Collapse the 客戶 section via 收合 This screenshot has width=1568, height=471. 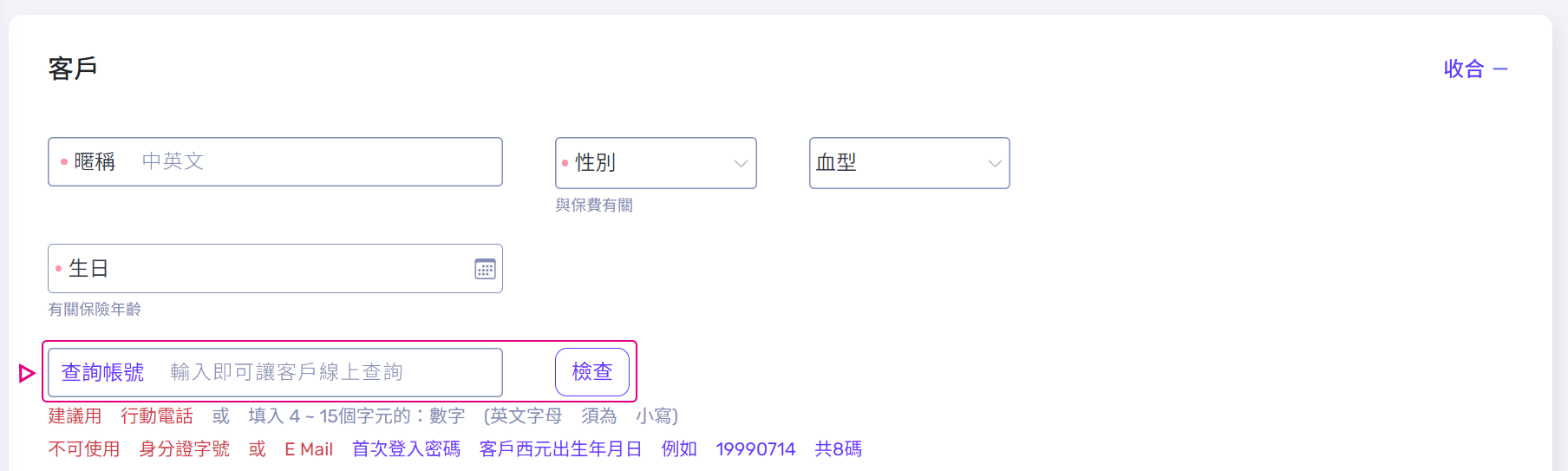pyautogui.click(x=1464, y=69)
